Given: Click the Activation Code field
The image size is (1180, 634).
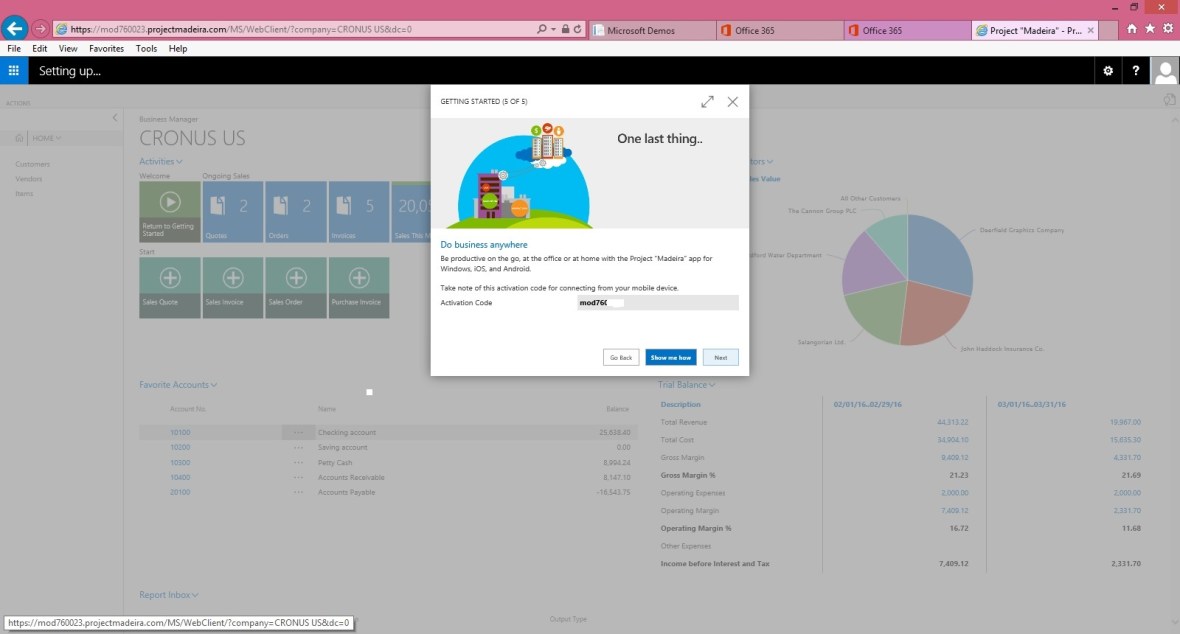Looking at the screenshot, I should coord(657,302).
